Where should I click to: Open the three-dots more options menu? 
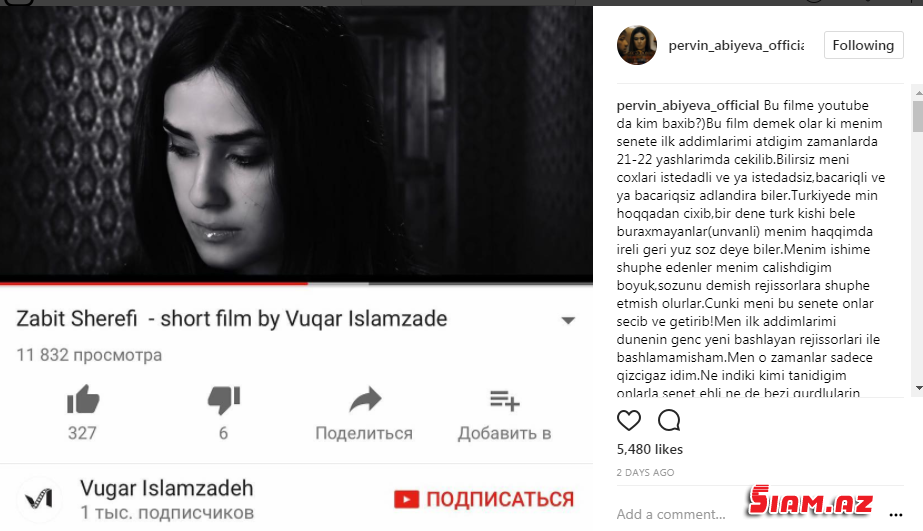(896, 515)
